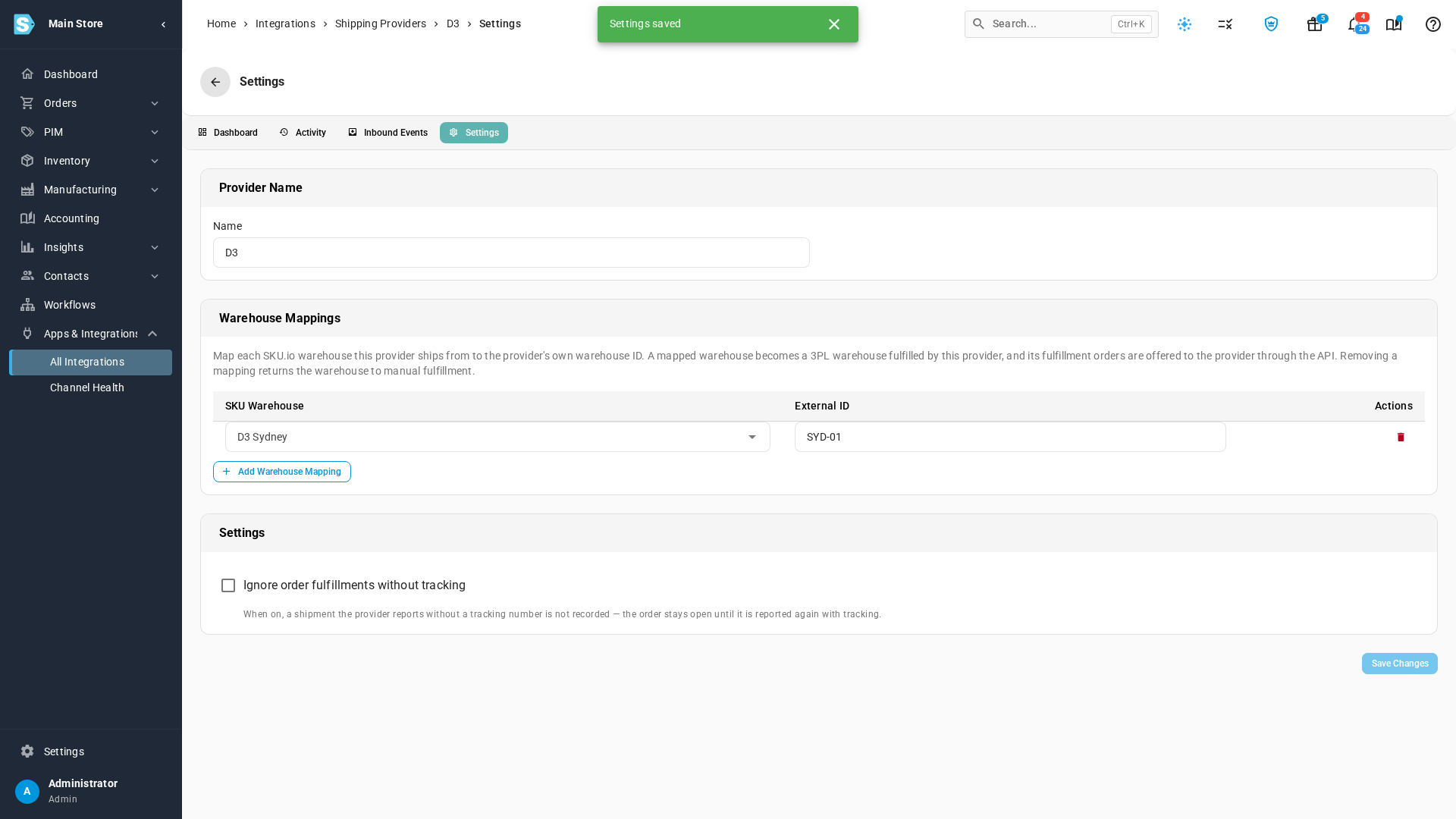This screenshot has height=819, width=1456.
Task: Switch to the Inbound Events tab
Action: pos(388,133)
